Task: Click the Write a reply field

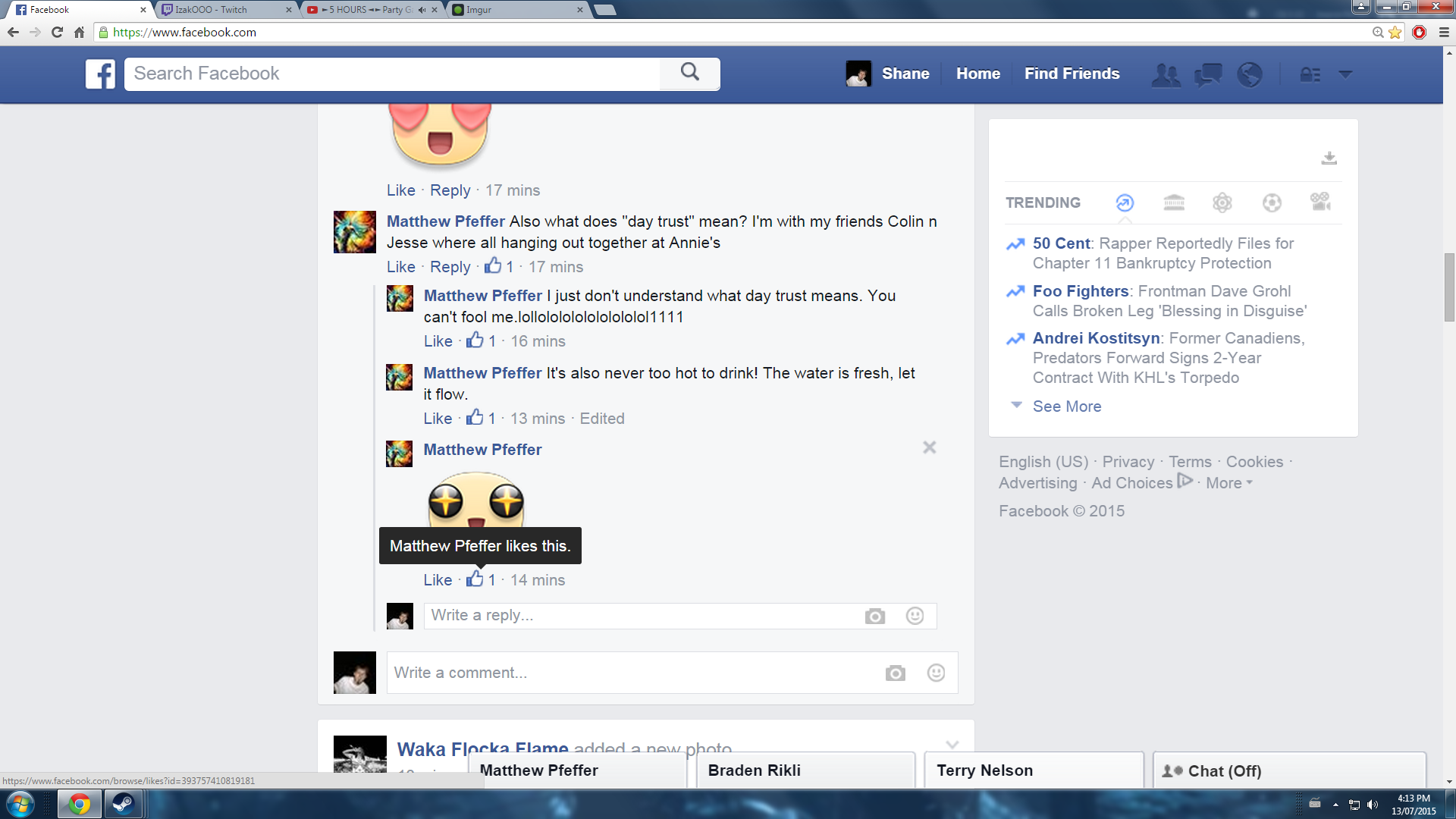Action: point(645,616)
